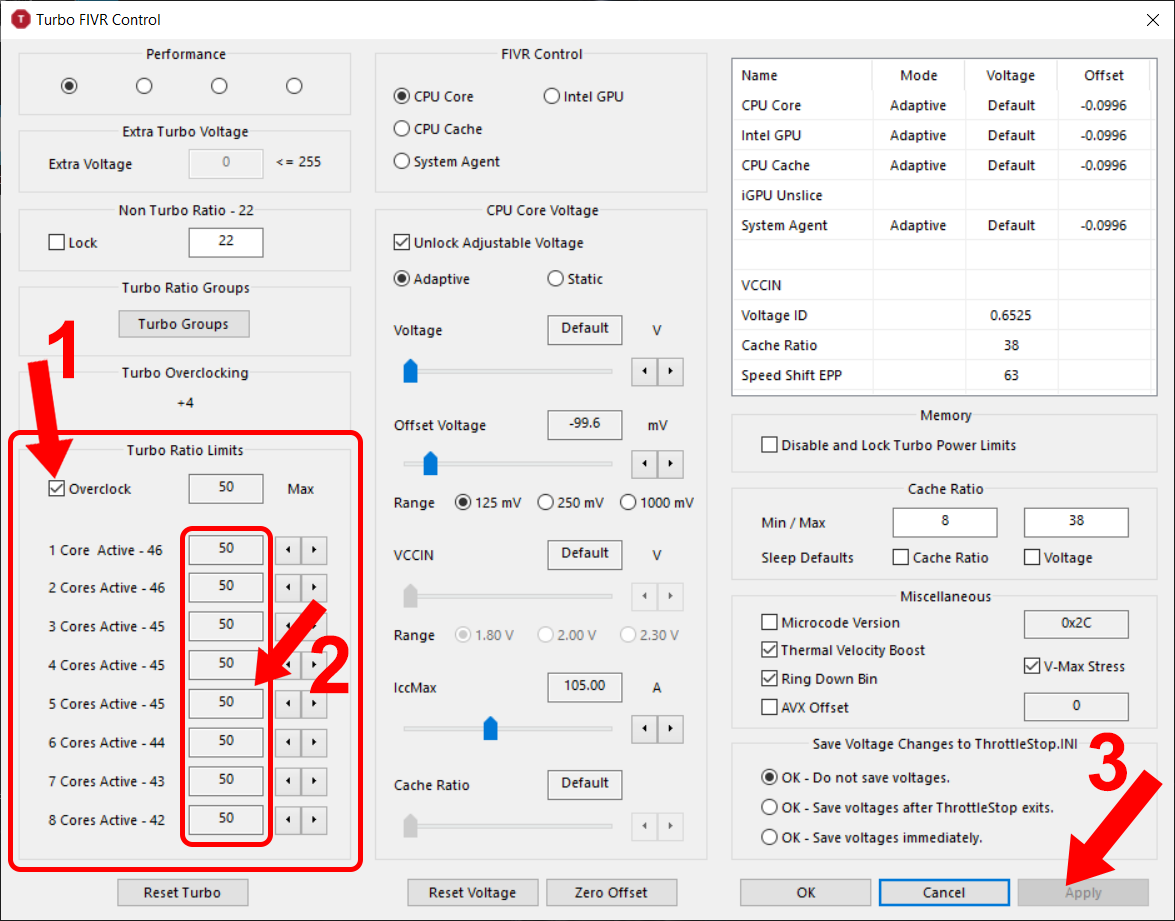The height and width of the screenshot is (921, 1175).
Task: Click AVX Offset value field
Action: (1075, 706)
